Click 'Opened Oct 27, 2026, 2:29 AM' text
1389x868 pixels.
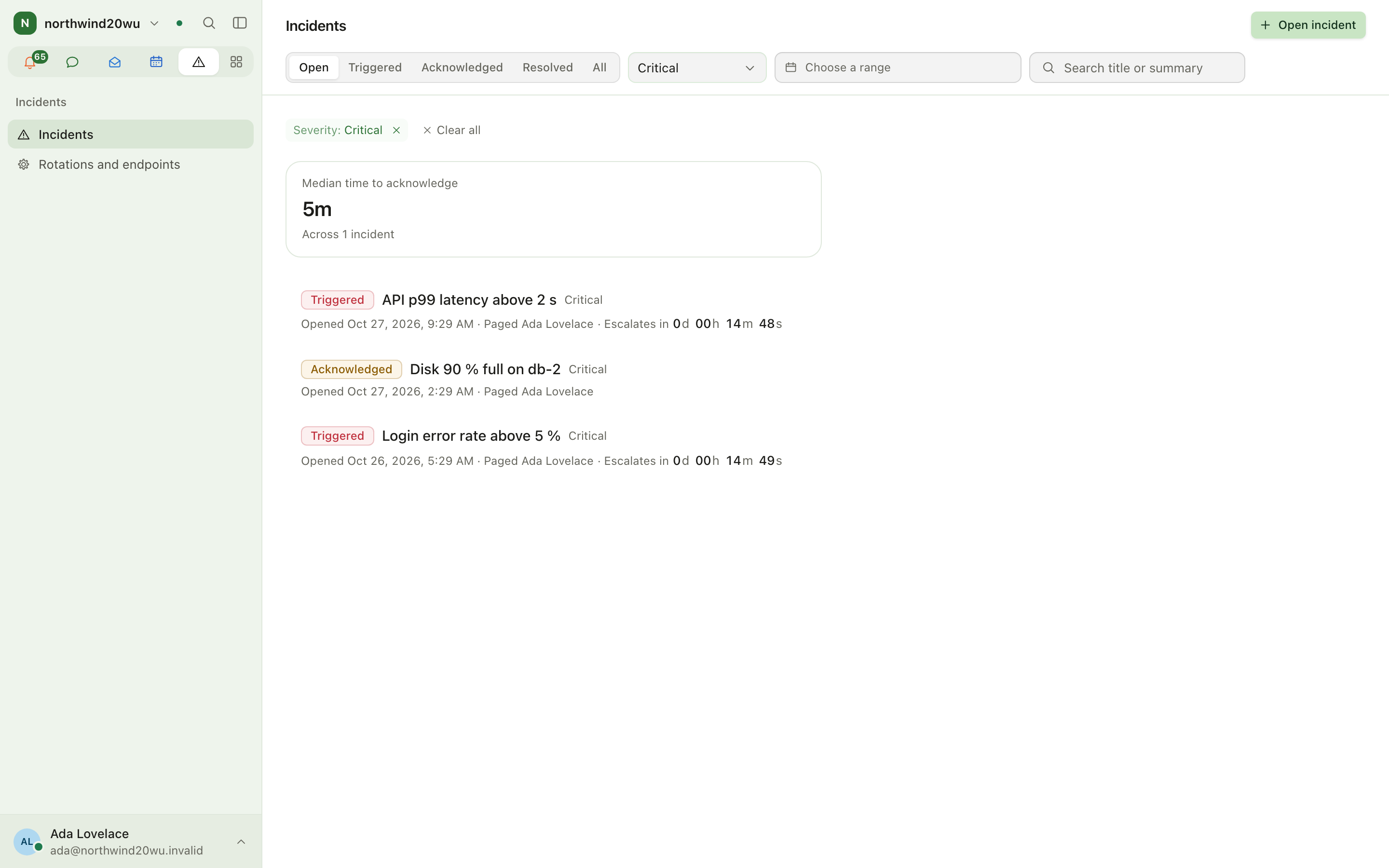(387, 392)
